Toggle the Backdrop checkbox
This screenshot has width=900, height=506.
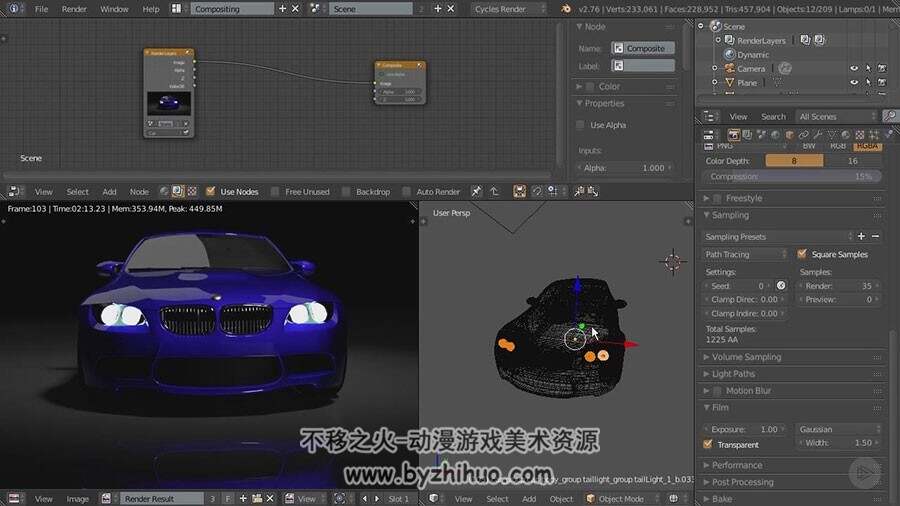coord(346,192)
